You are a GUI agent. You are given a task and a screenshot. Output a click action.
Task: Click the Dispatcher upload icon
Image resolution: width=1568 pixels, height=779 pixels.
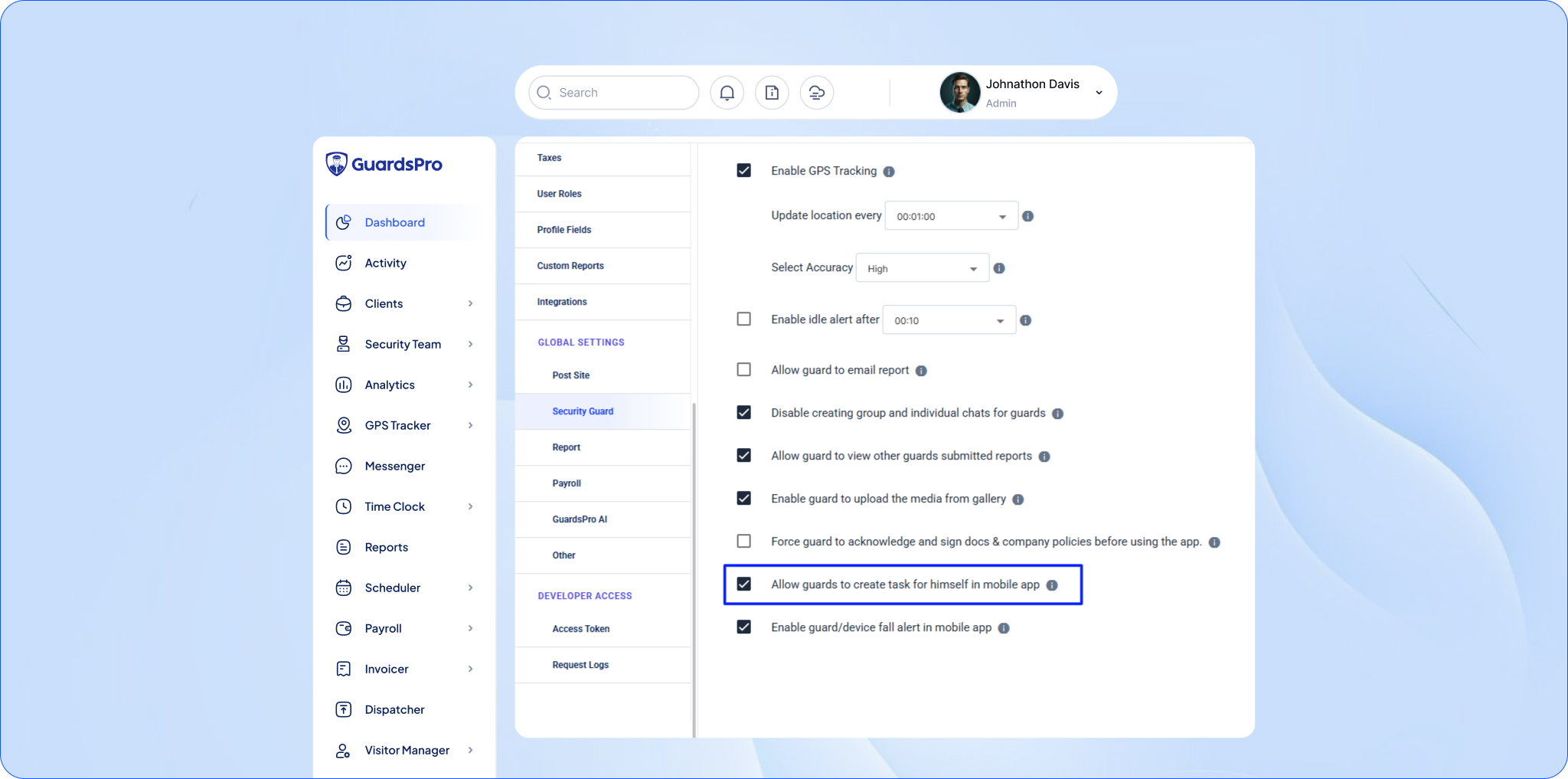point(344,709)
